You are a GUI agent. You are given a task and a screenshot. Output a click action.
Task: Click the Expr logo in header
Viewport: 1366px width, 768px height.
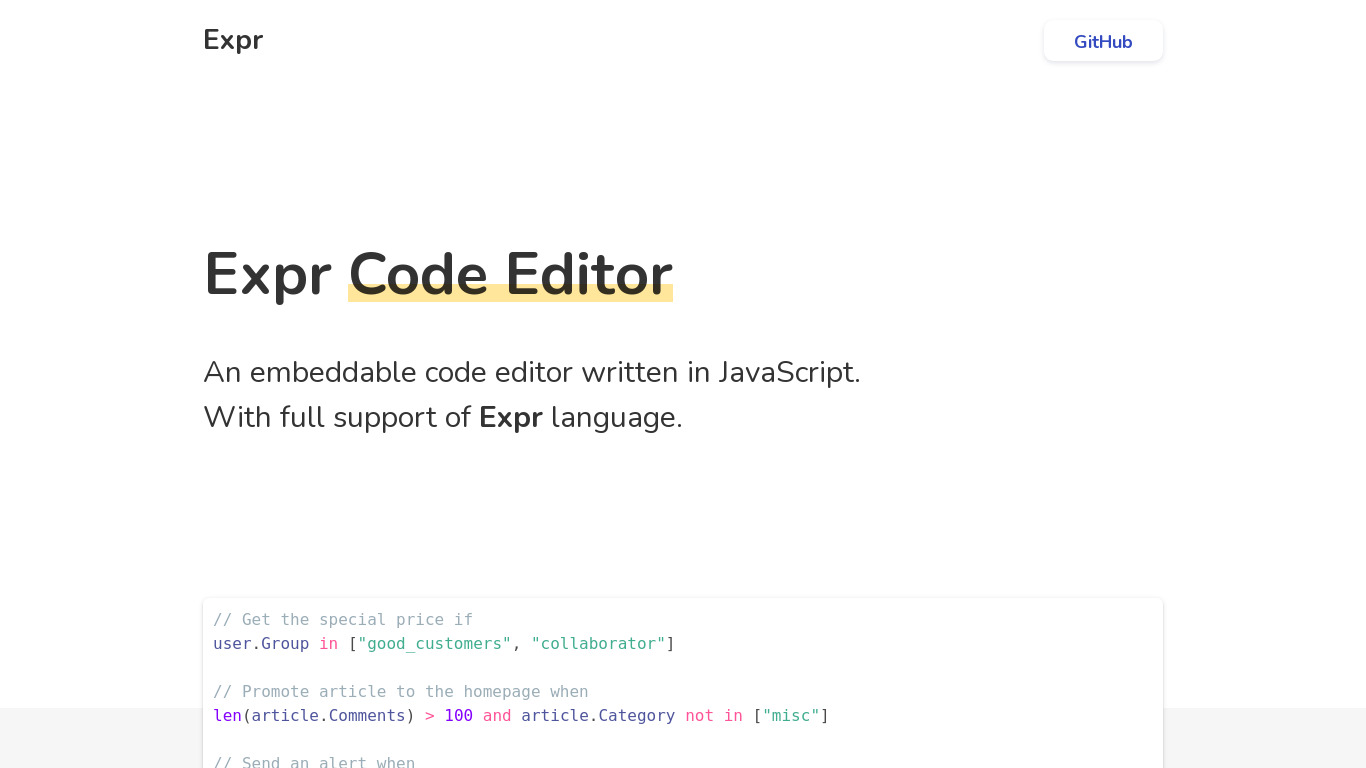pos(233,40)
